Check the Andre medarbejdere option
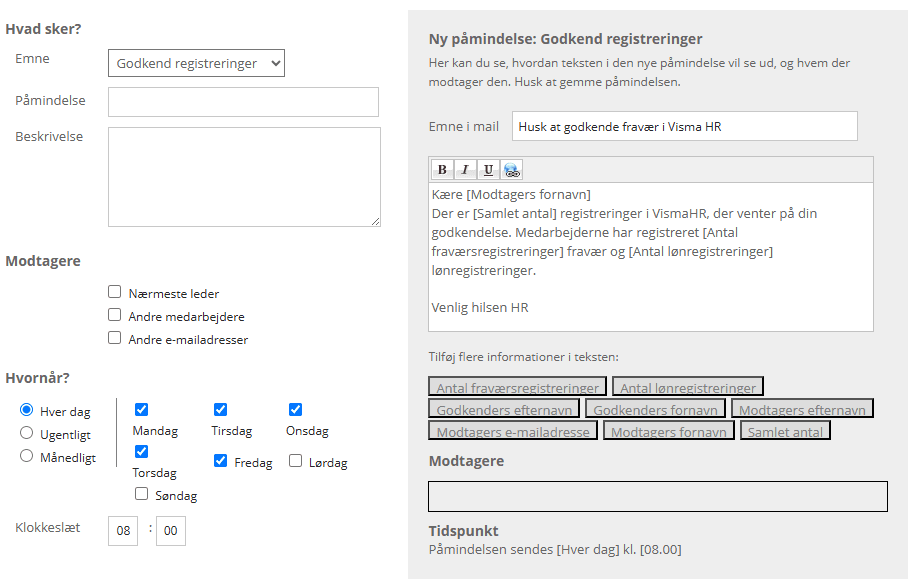This screenshot has height=586, width=912. coord(115,315)
